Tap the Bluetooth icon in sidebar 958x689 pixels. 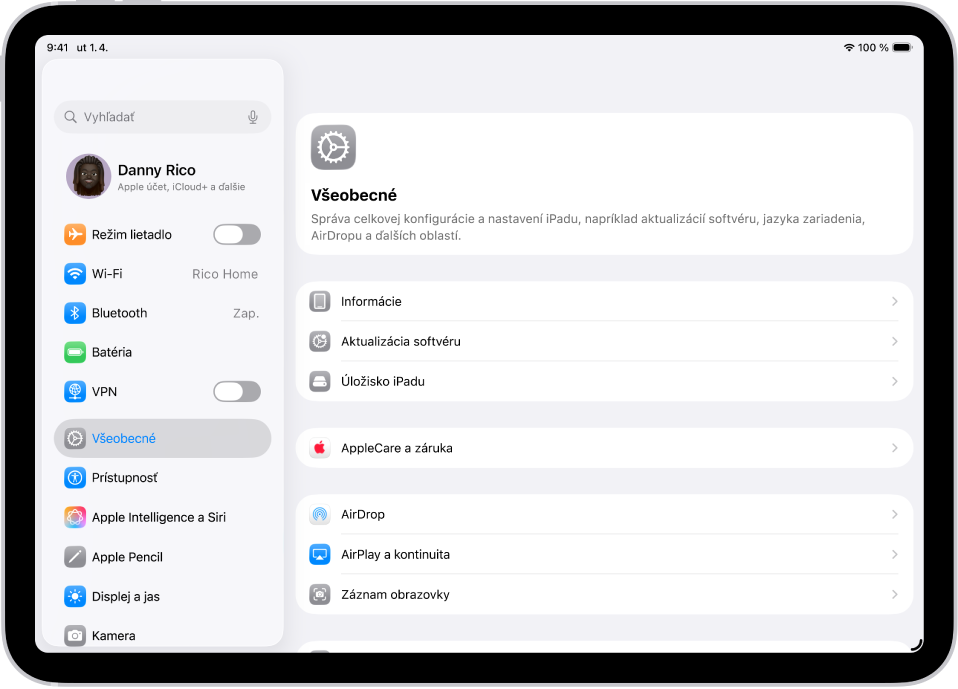click(x=75, y=313)
